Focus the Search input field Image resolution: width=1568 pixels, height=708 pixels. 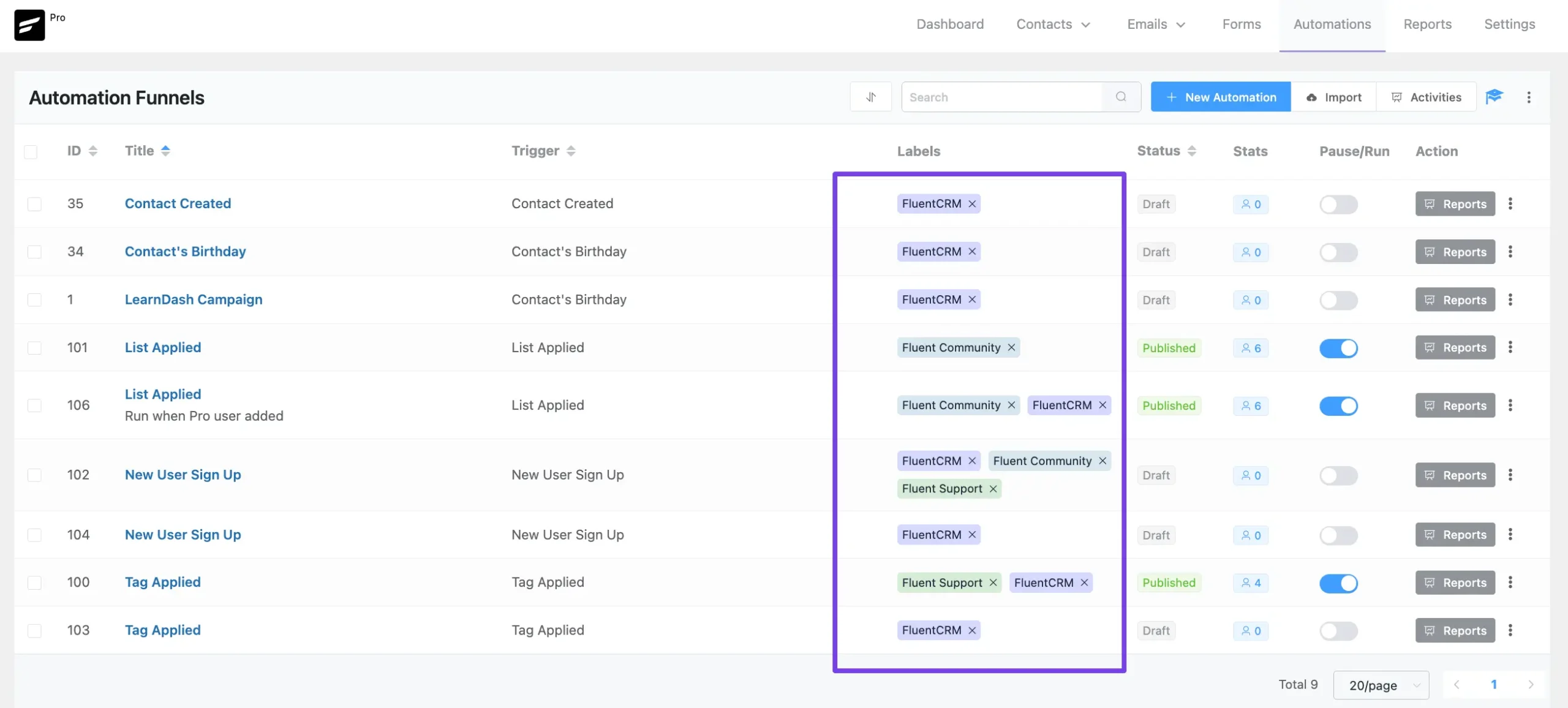1001,97
